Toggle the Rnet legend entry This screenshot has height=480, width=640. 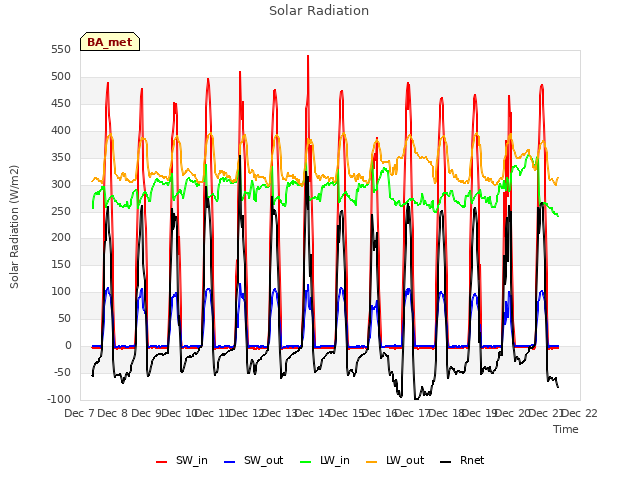[x=462, y=461]
